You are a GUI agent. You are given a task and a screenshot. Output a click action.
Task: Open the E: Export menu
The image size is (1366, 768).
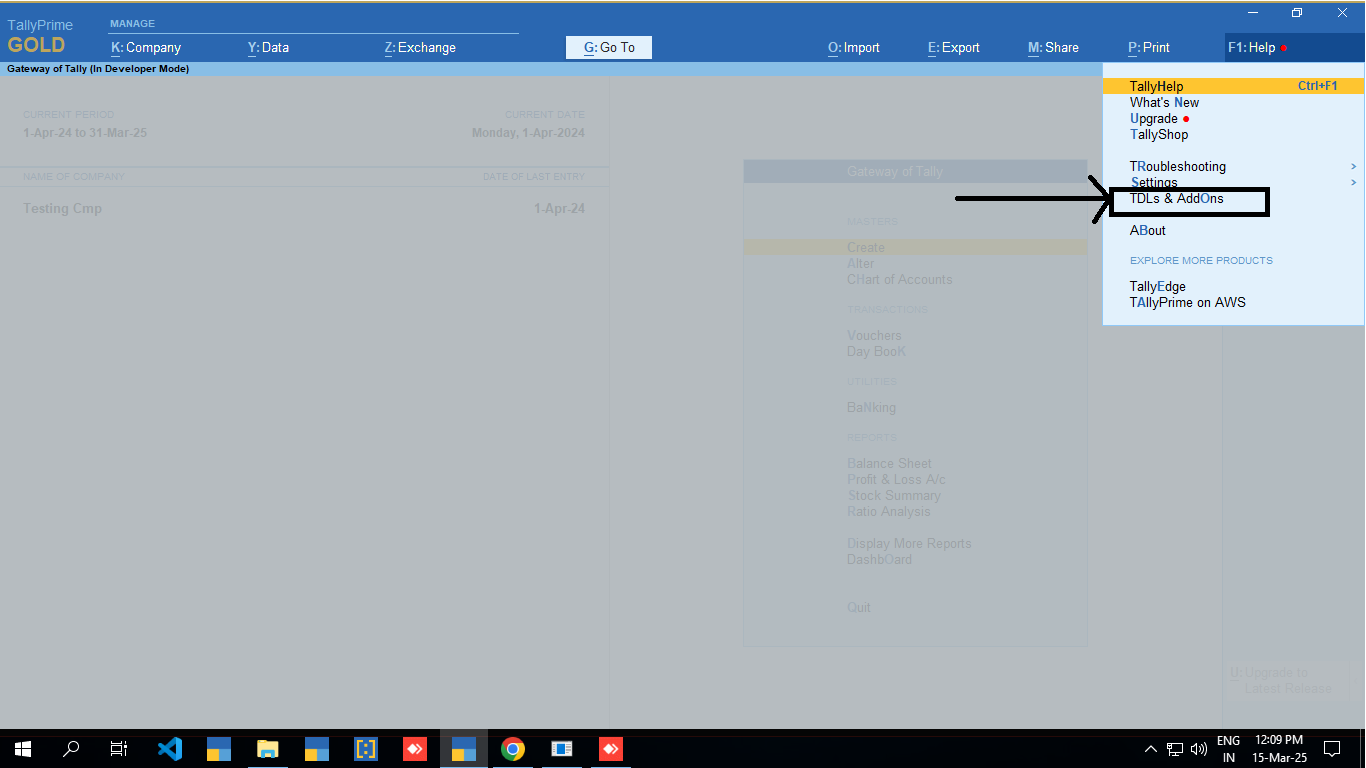(x=954, y=47)
